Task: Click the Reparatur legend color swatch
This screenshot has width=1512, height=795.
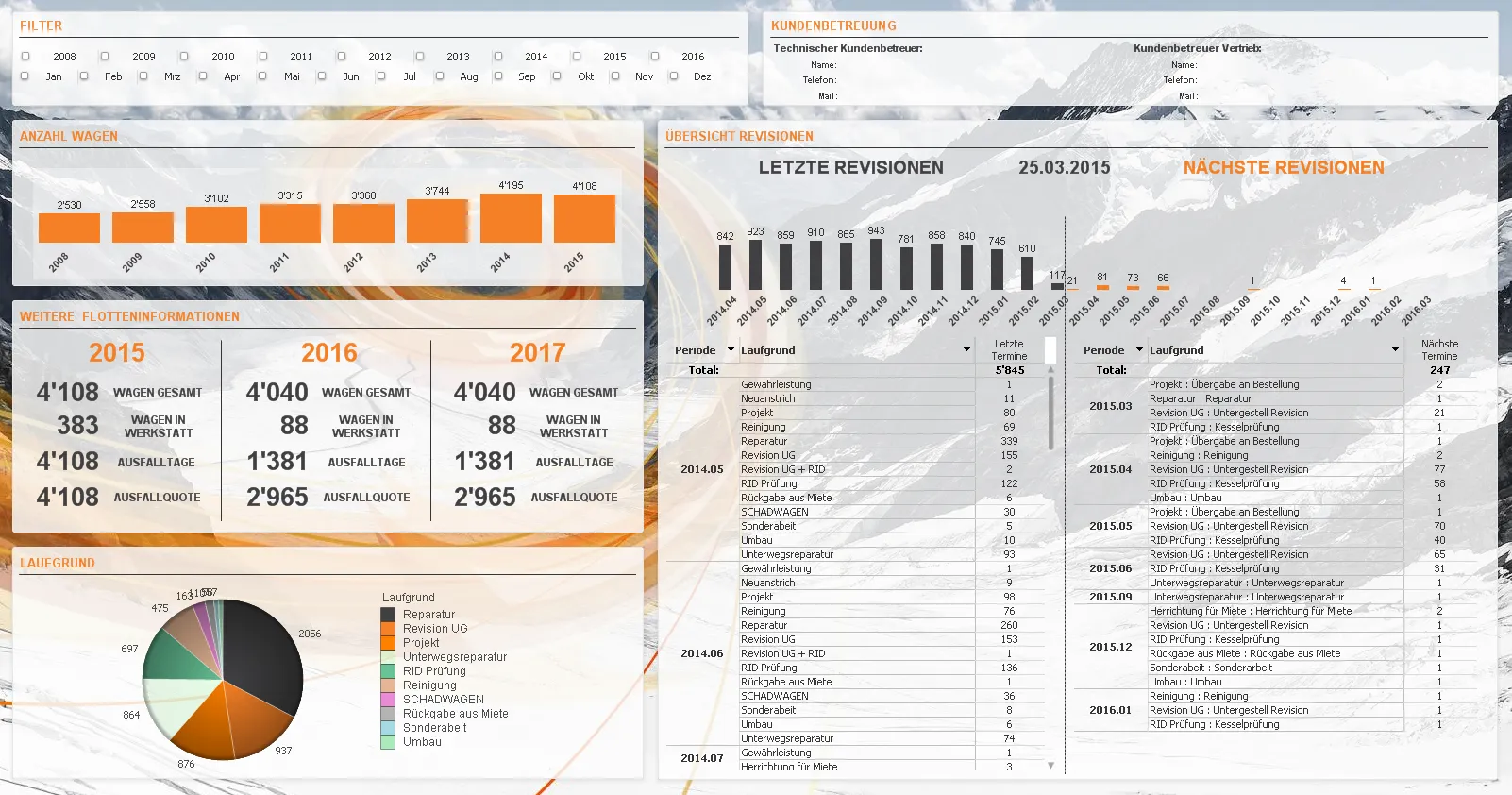Action: [x=388, y=615]
